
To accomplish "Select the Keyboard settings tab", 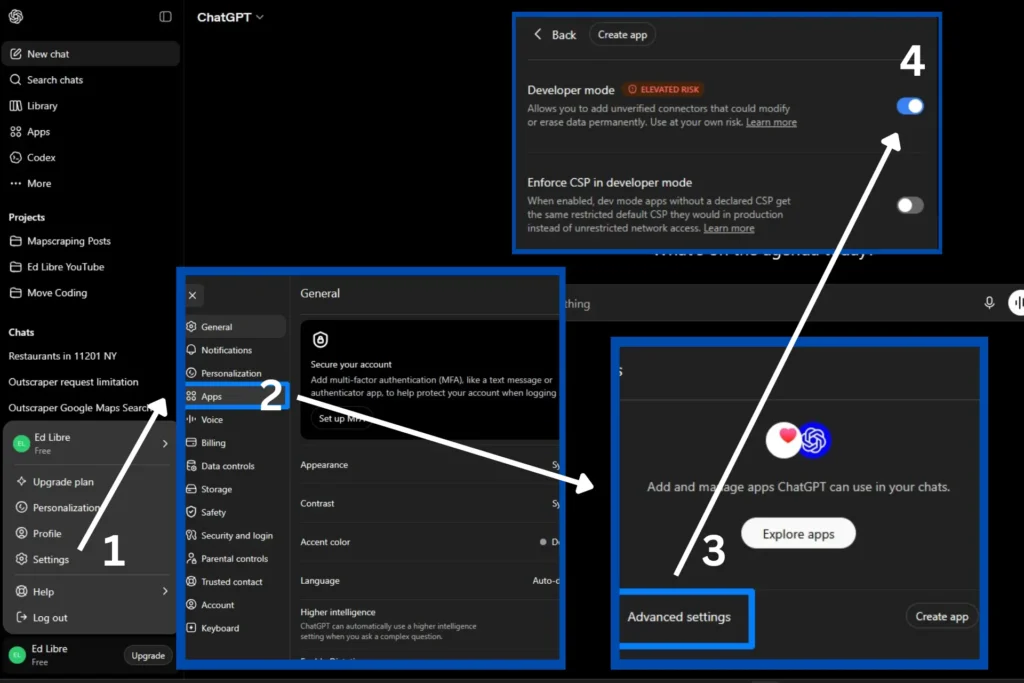I will 234,628.
